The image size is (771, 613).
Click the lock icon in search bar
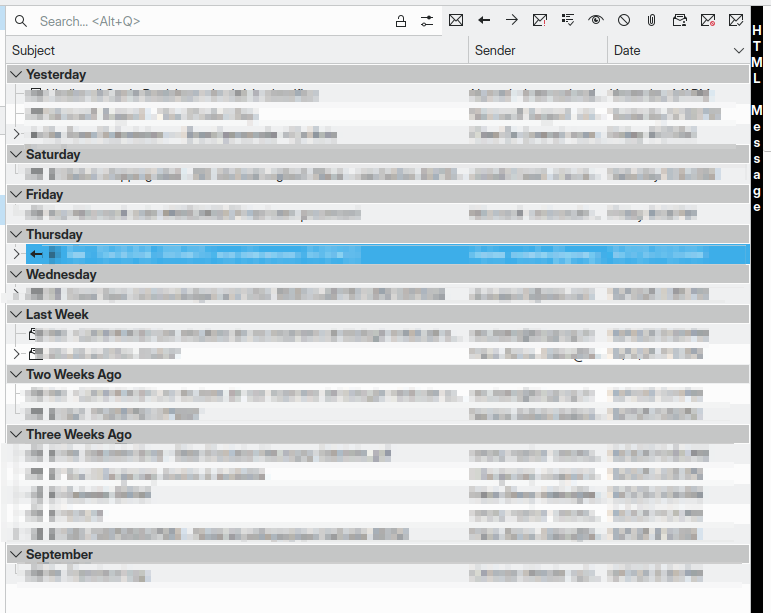[x=401, y=21]
